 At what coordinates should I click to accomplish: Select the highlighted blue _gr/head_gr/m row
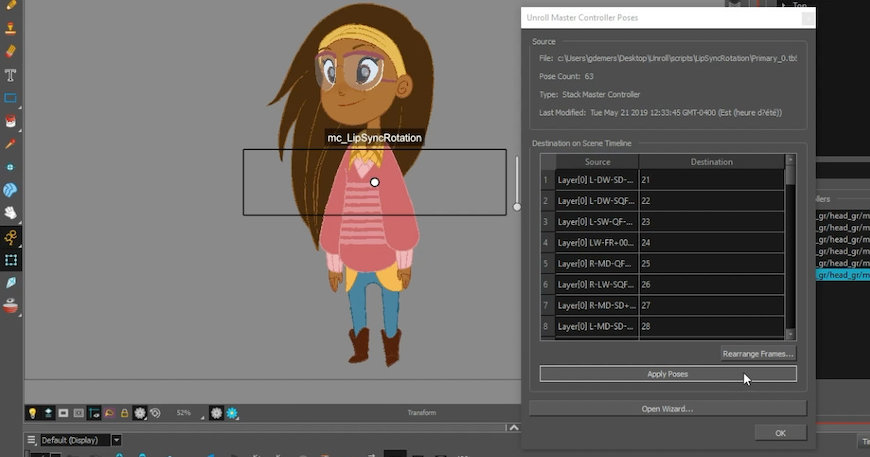coord(843,275)
